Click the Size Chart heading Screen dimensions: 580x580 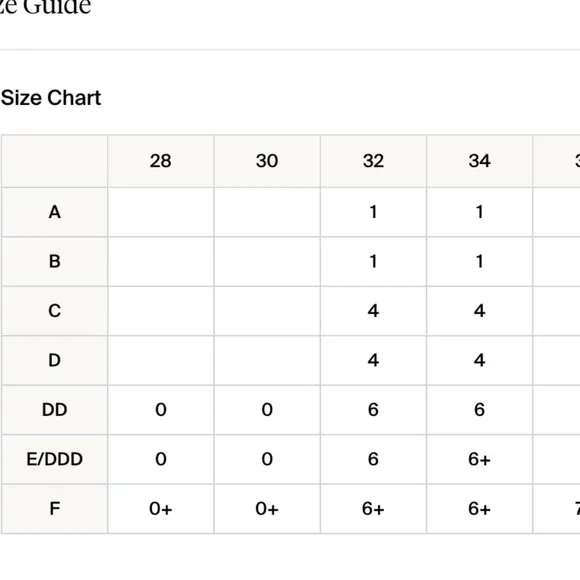pyautogui.click(x=51, y=98)
